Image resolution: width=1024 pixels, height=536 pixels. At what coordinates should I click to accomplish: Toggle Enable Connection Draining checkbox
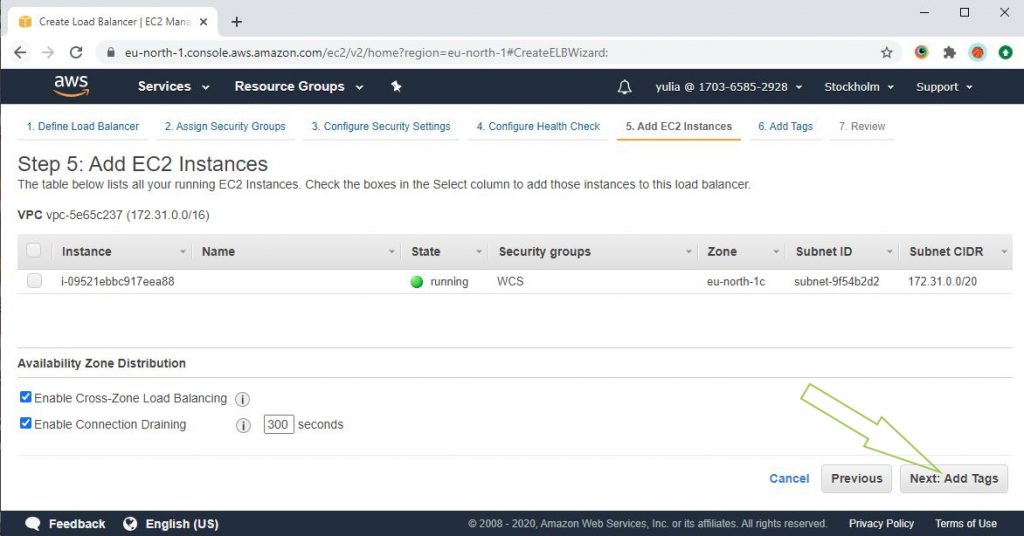pos(25,423)
